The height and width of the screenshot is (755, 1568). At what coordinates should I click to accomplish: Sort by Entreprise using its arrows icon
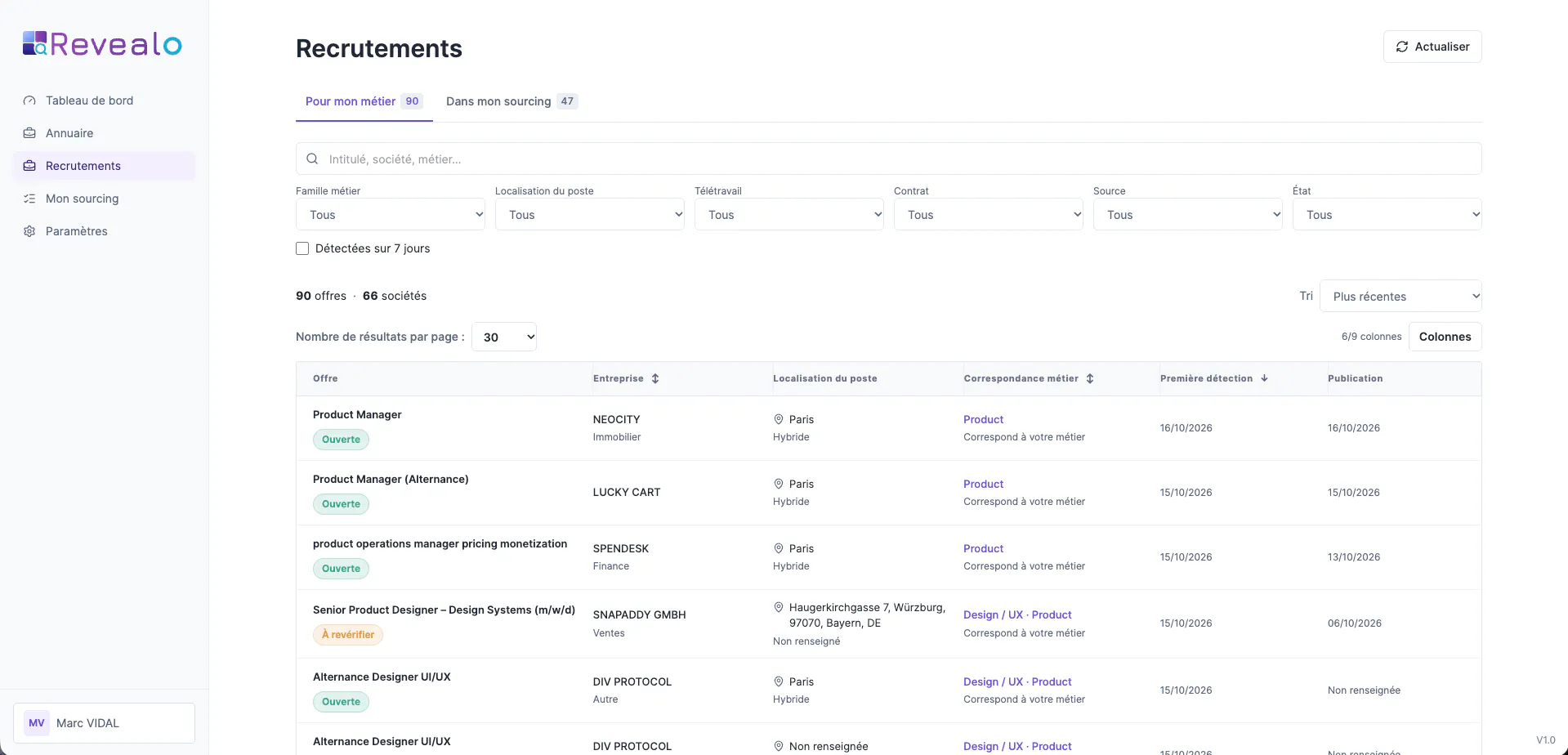tap(655, 378)
